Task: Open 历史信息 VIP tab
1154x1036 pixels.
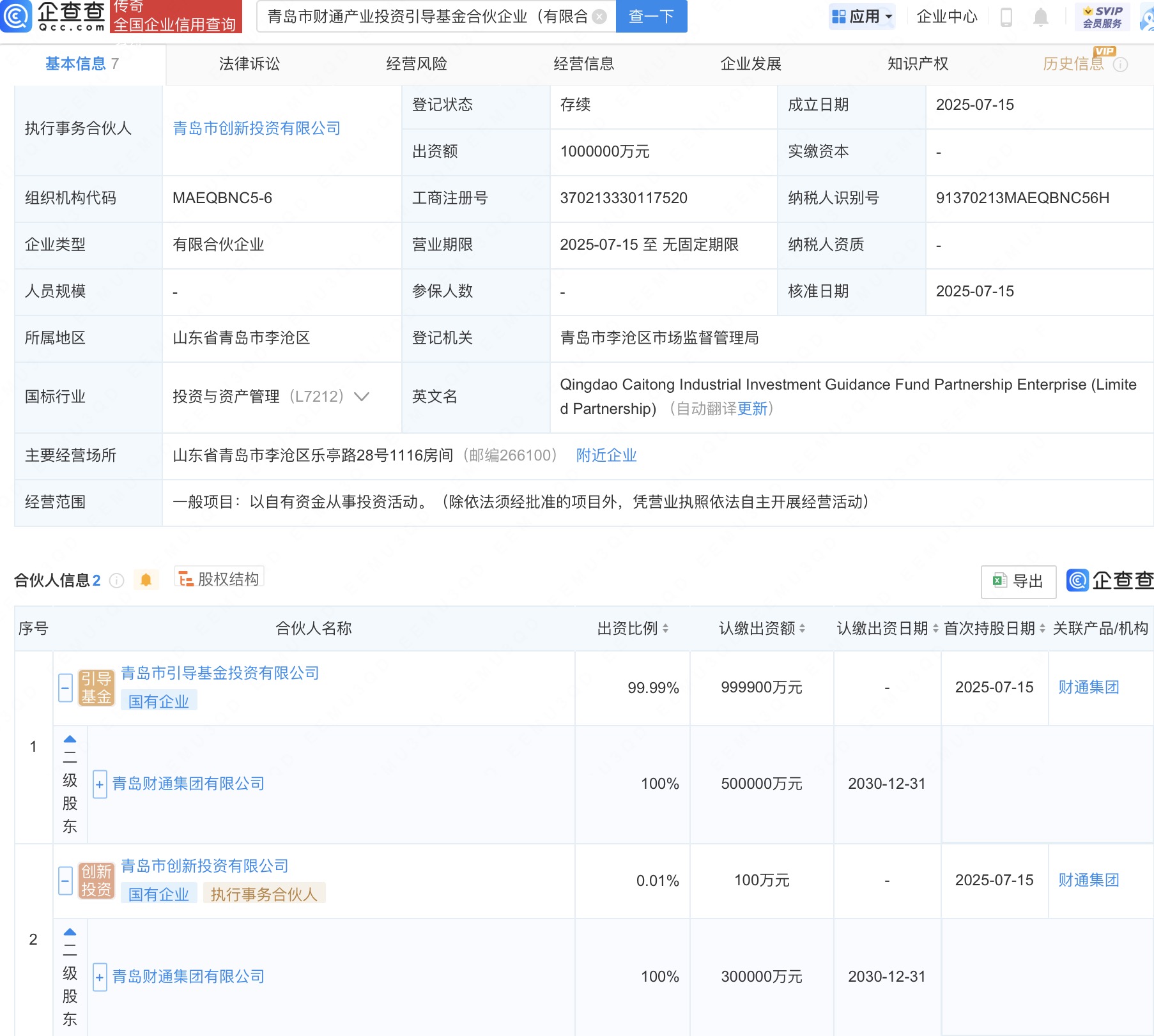Action: pos(1073,64)
